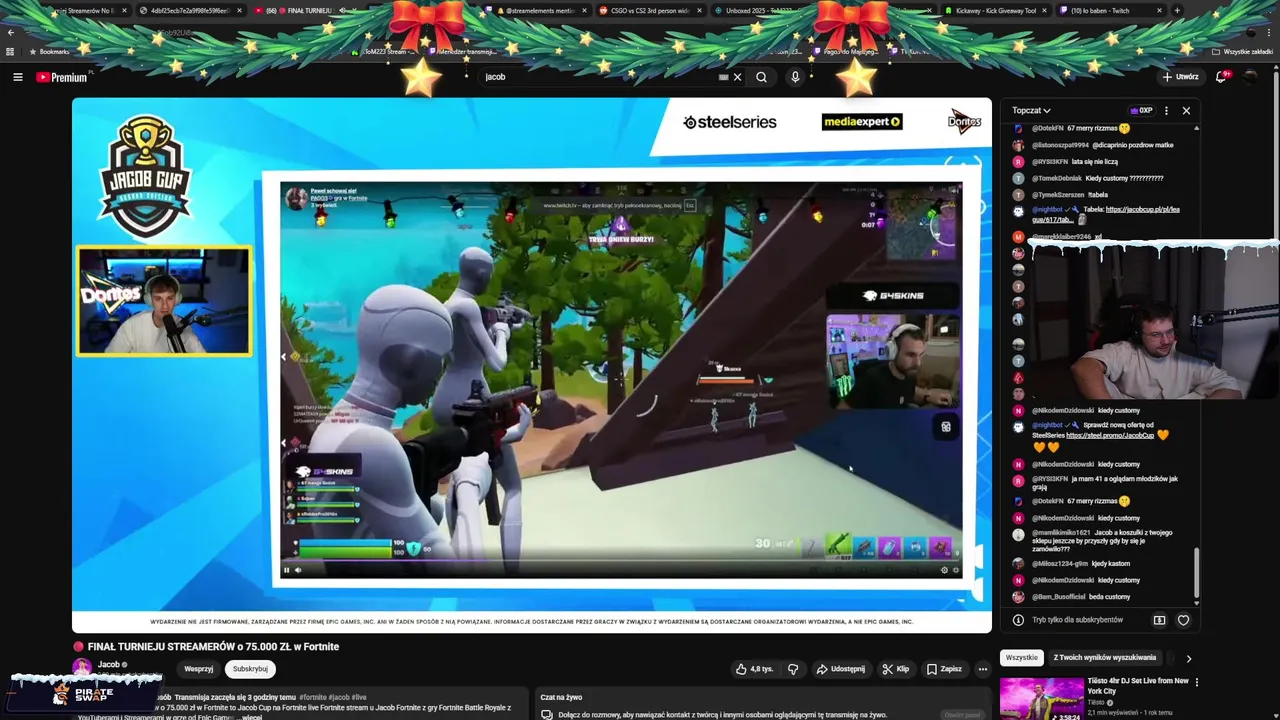Select Z Twoich wyników wyszukiwania chip
This screenshot has height=720, width=1280.
(x=1105, y=658)
